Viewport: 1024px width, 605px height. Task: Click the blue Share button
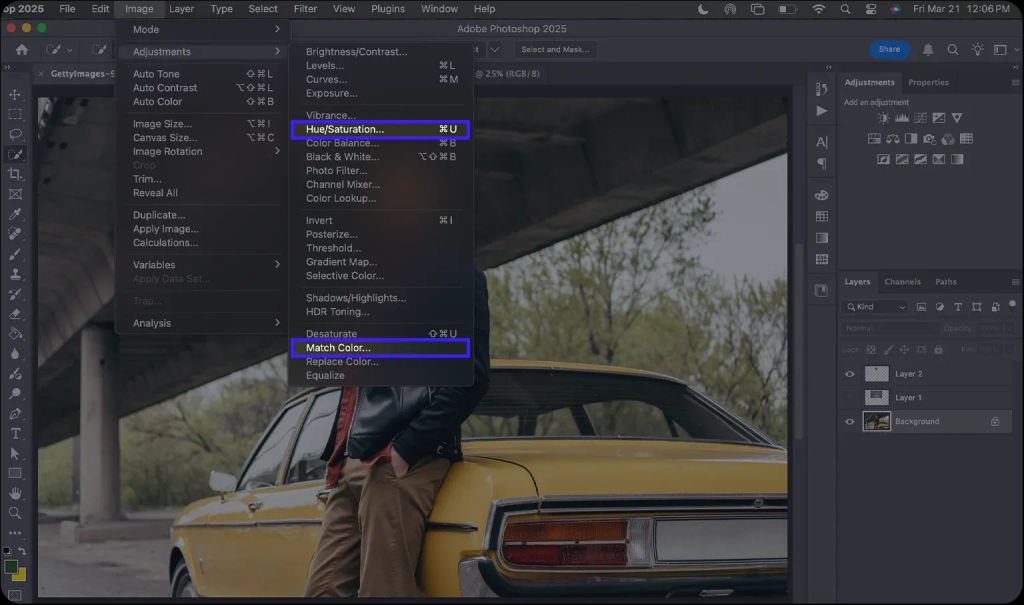point(889,49)
